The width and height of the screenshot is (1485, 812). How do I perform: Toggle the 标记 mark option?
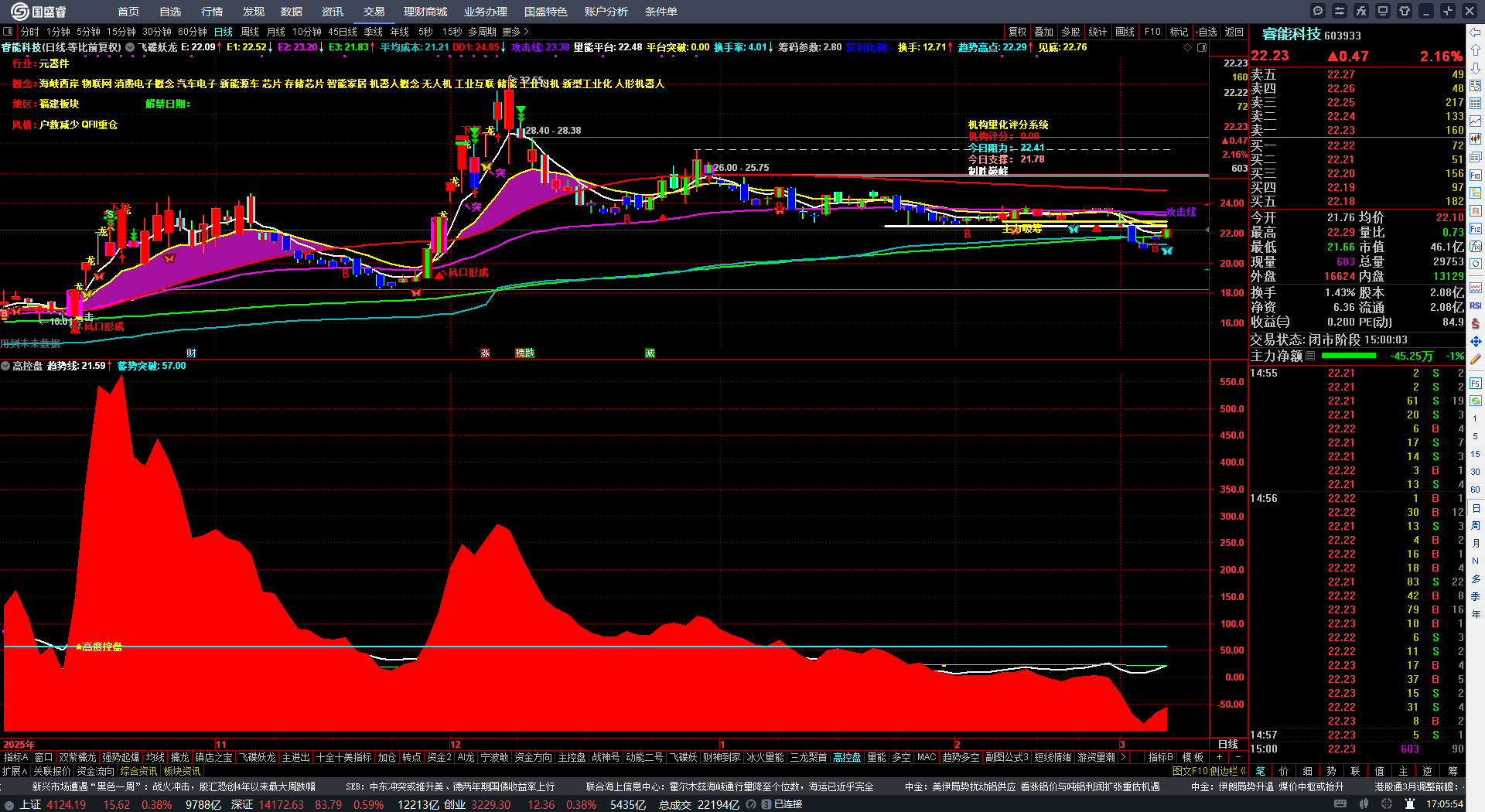[1179, 32]
